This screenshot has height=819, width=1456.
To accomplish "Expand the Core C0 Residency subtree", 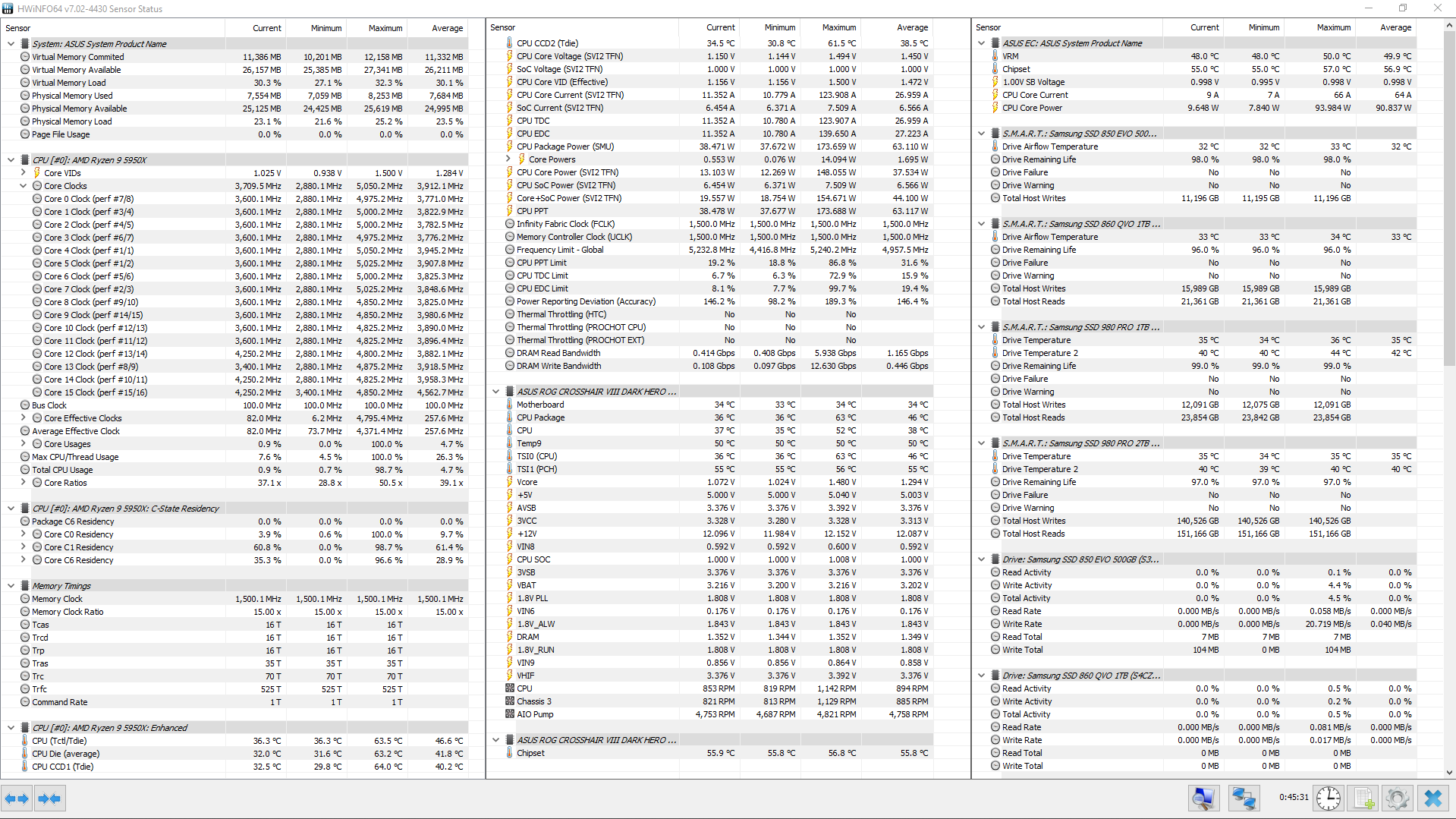I will (x=24, y=534).
